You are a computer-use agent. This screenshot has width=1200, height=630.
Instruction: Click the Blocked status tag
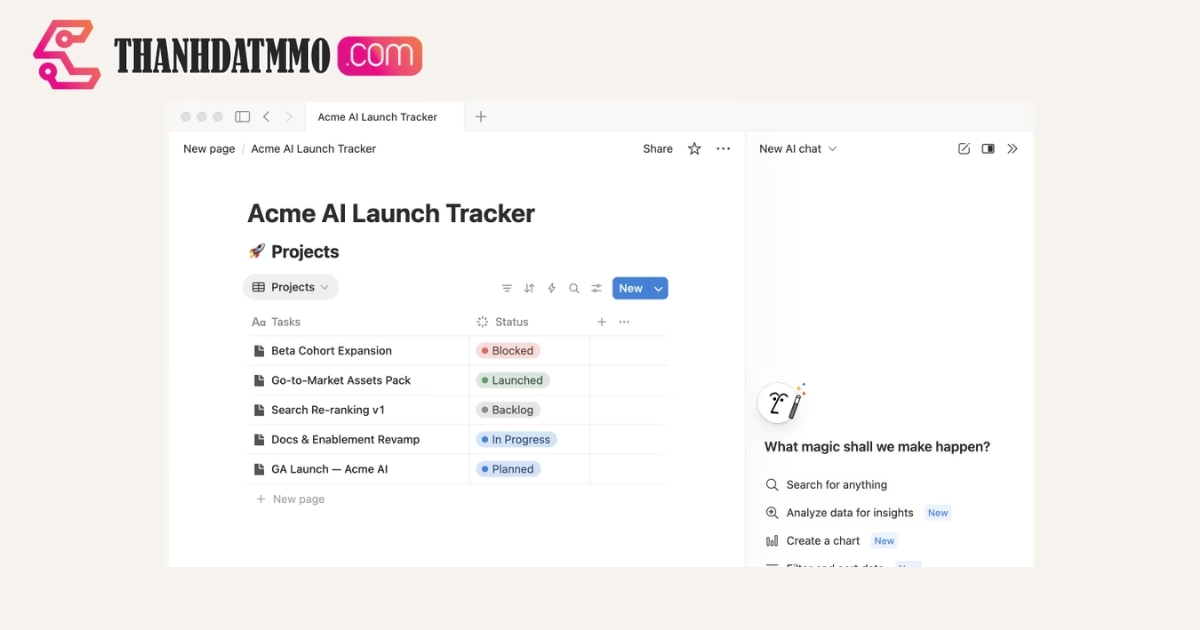point(509,351)
